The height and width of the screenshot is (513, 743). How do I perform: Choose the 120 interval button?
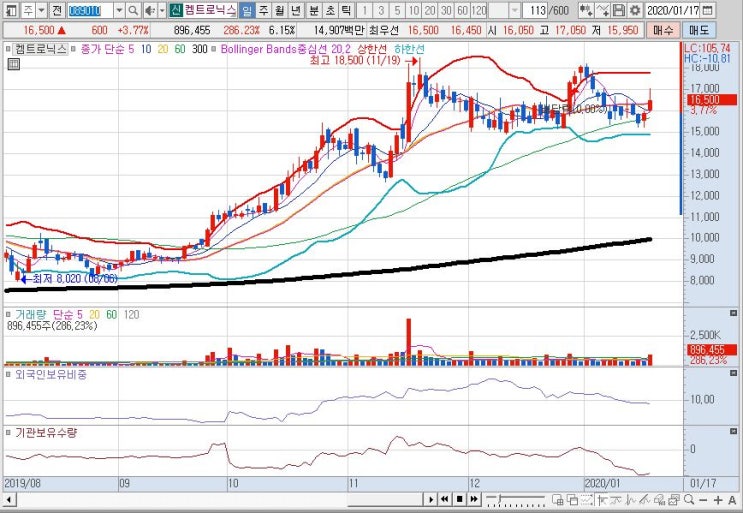479,10
